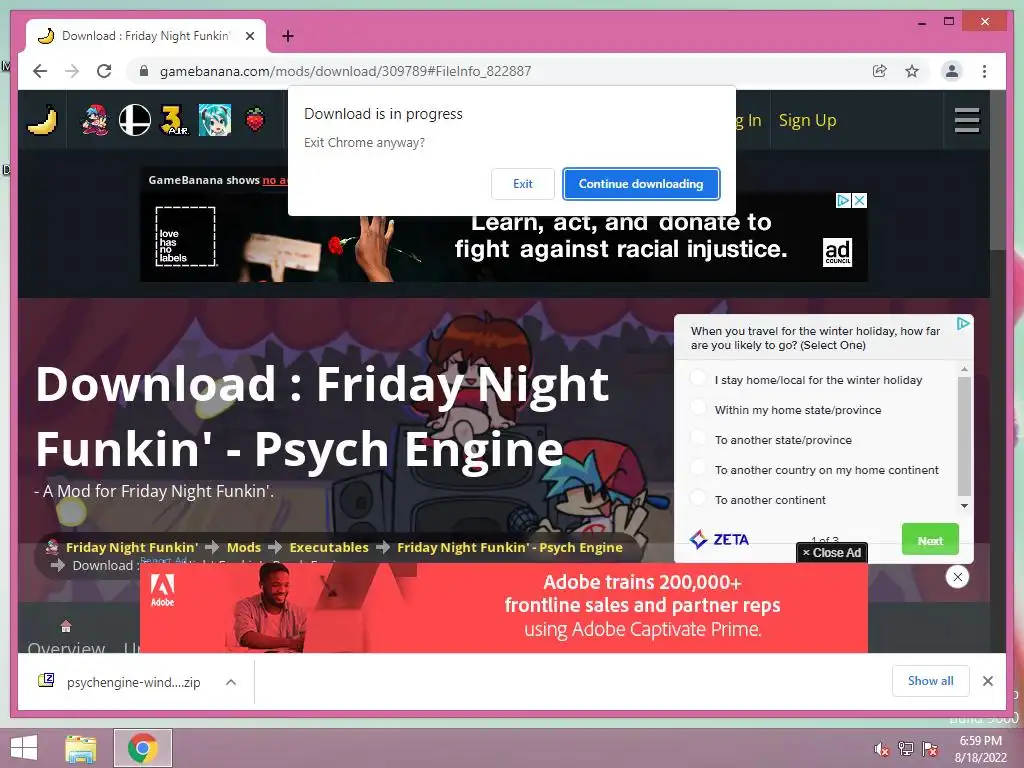This screenshot has width=1024, height=768.
Task: Open the Executables breadcrumb link
Action: coord(329,547)
